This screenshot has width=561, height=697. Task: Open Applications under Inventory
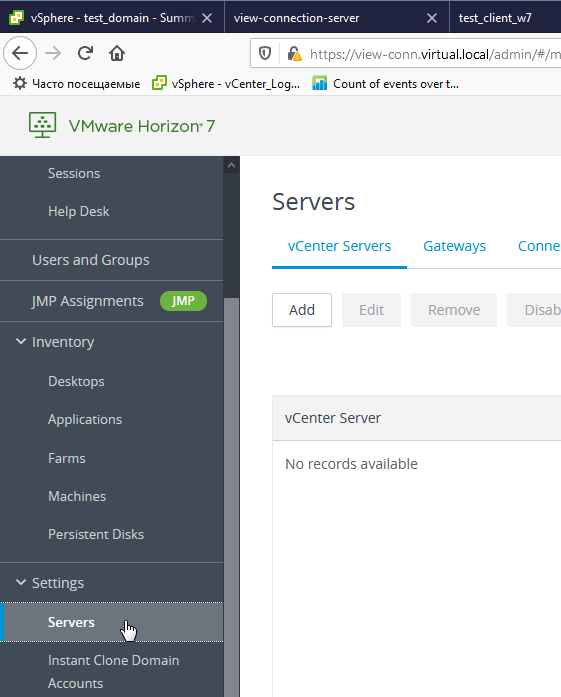[85, 419]
